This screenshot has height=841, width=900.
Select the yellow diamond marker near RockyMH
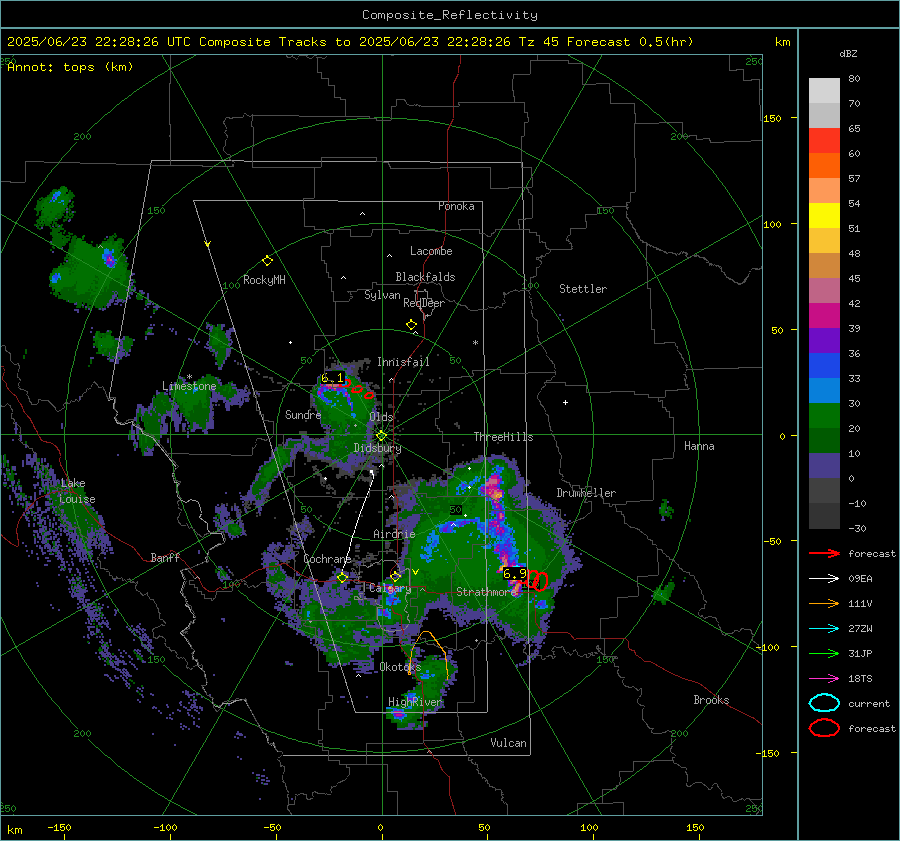[267, 261]
